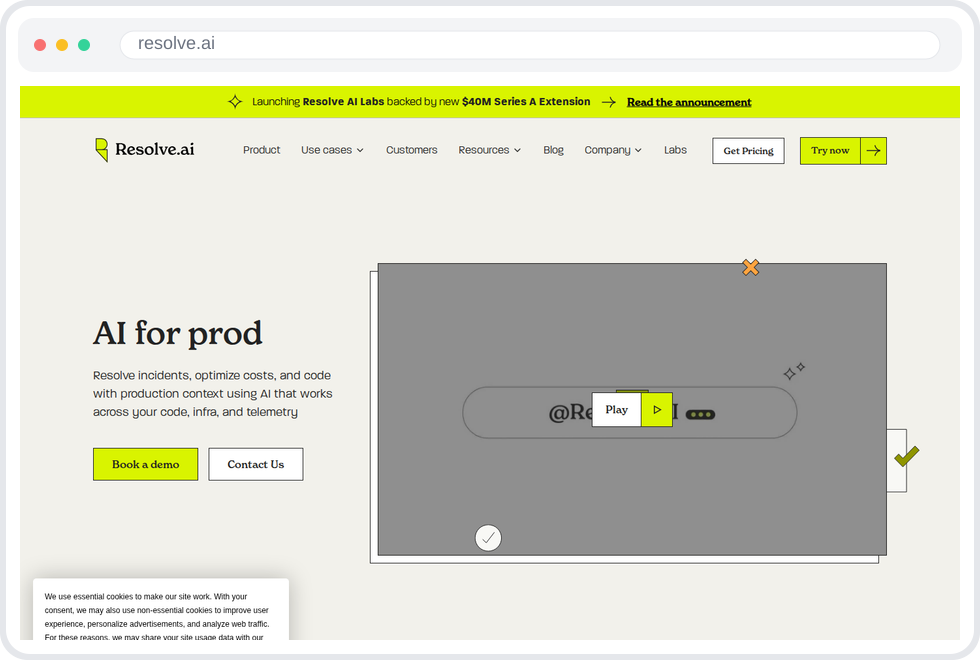Expand the Use cases dropdown
This screenshot has width=980, height=660.
coord(332,150)
